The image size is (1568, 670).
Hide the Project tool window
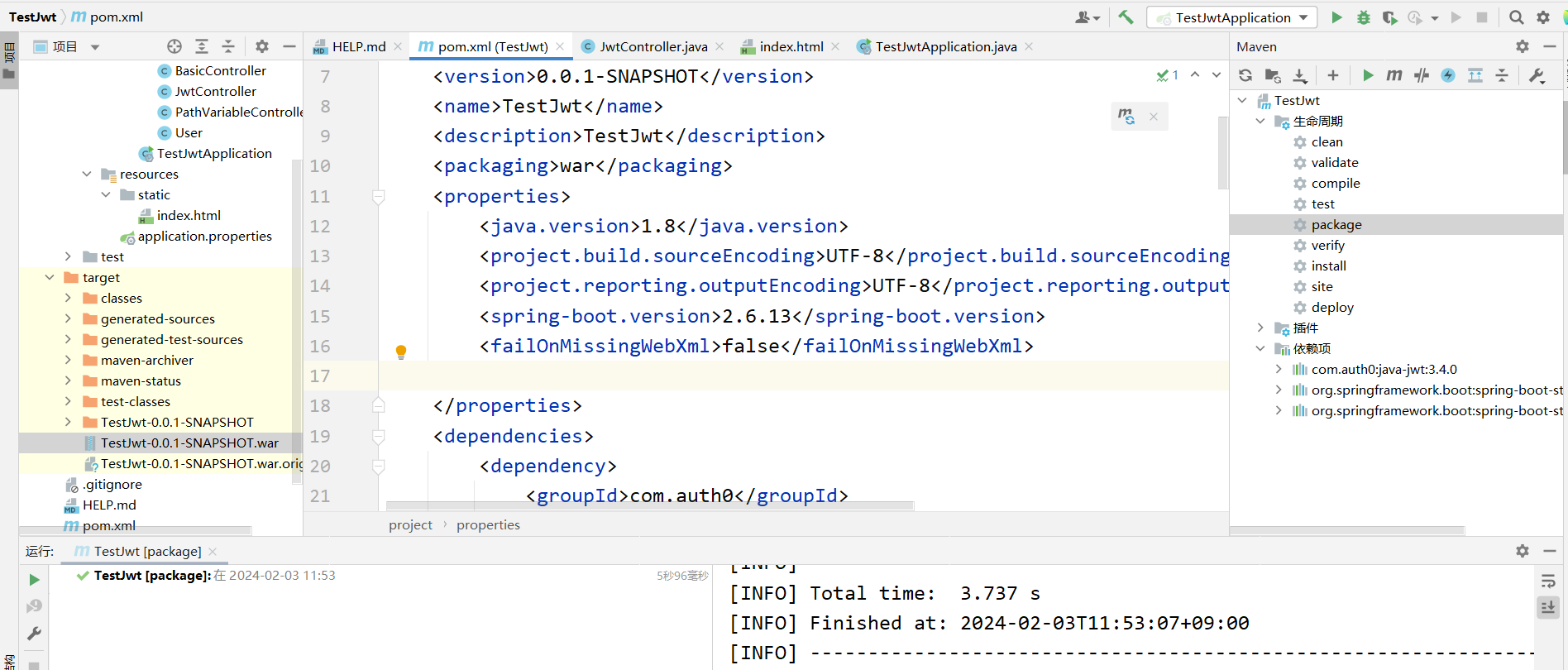point(289,46)
